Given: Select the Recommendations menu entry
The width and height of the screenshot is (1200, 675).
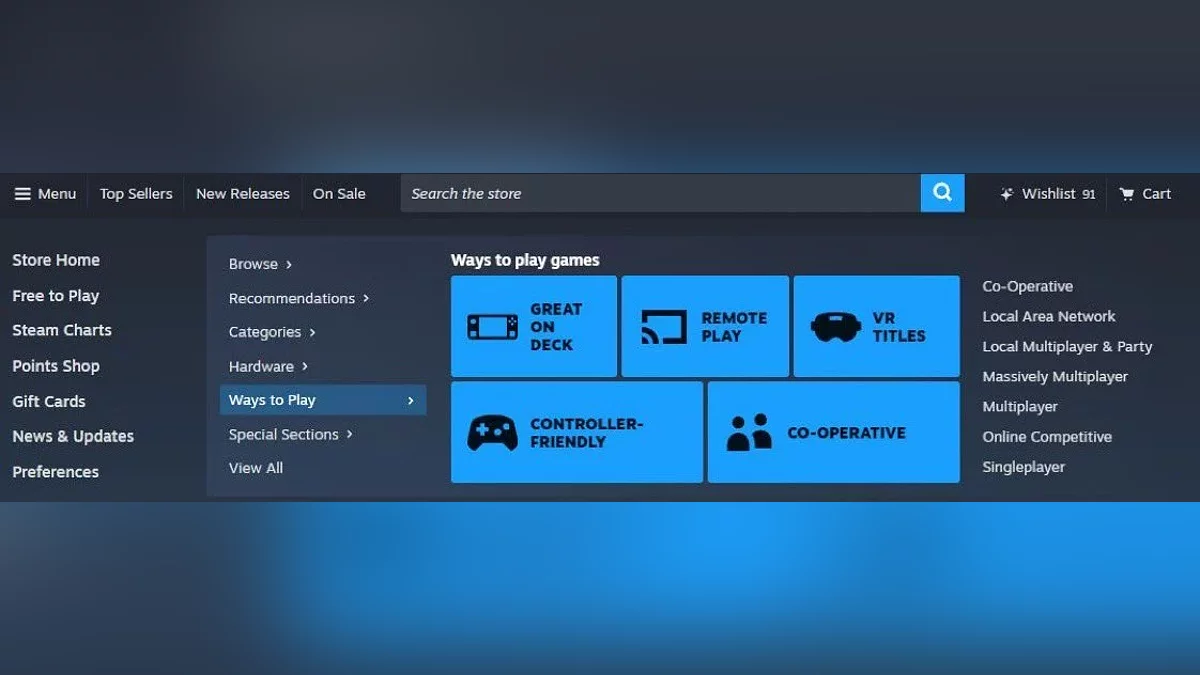Looking at the screenshot, I should pyautogui.click(x=292, y=298).
